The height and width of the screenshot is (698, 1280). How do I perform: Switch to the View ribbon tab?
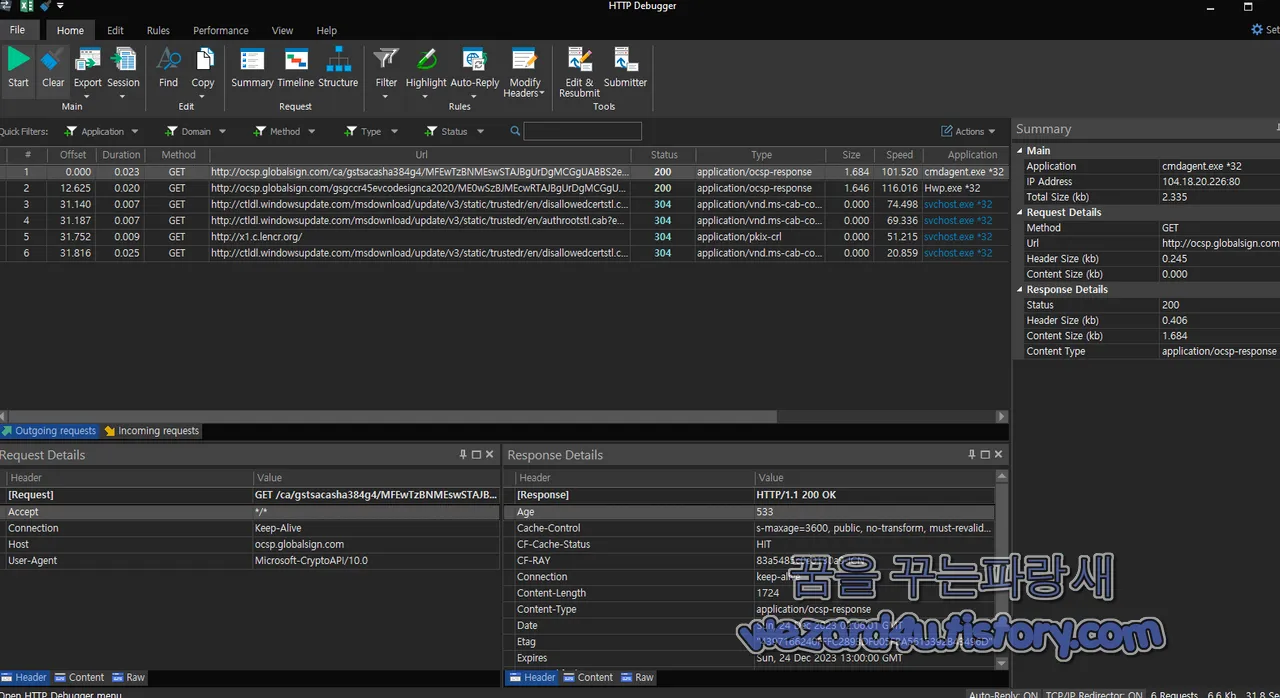[283, 30]
